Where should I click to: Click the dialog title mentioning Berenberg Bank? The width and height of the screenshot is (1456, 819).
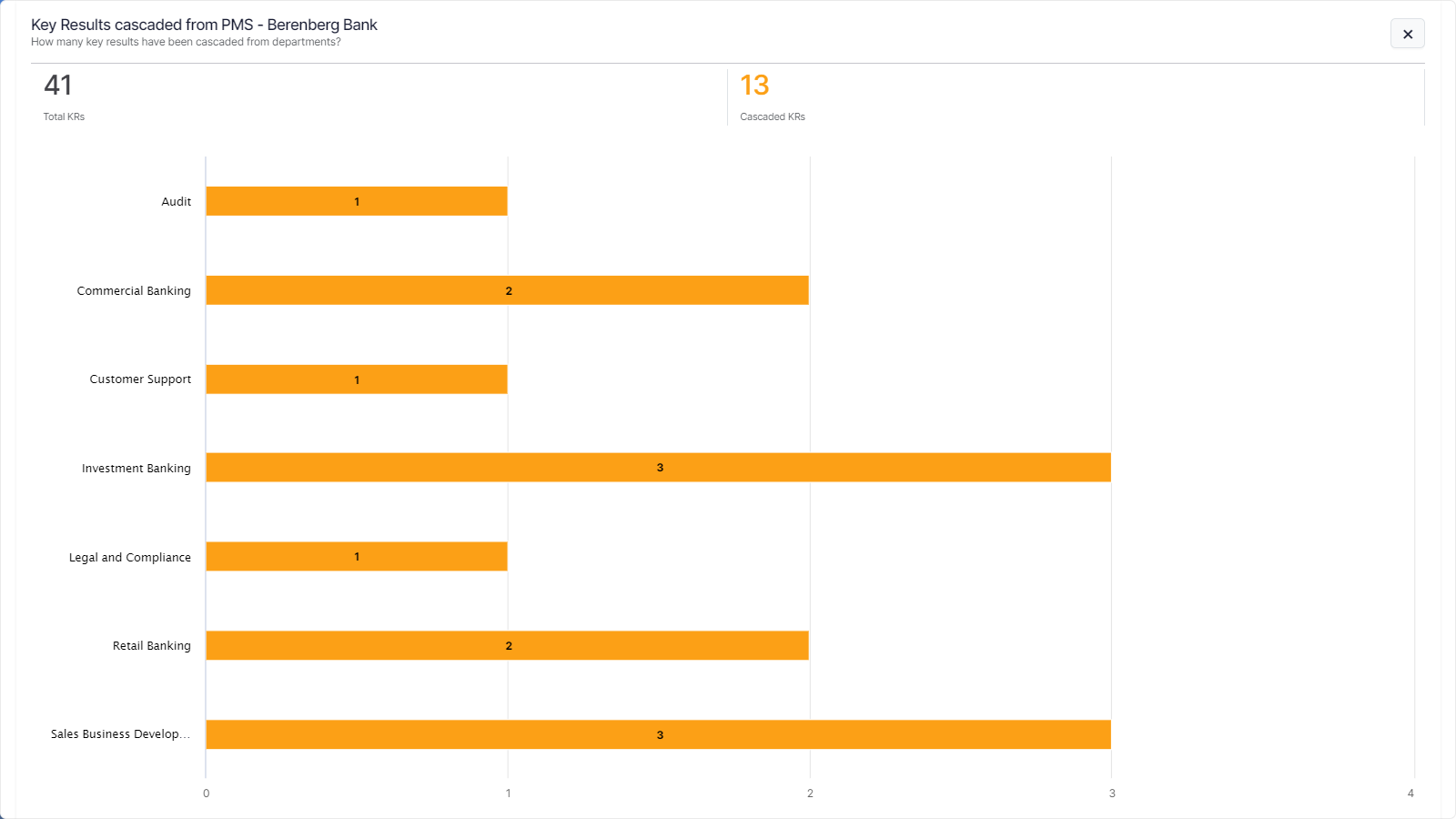coord(204,25)
